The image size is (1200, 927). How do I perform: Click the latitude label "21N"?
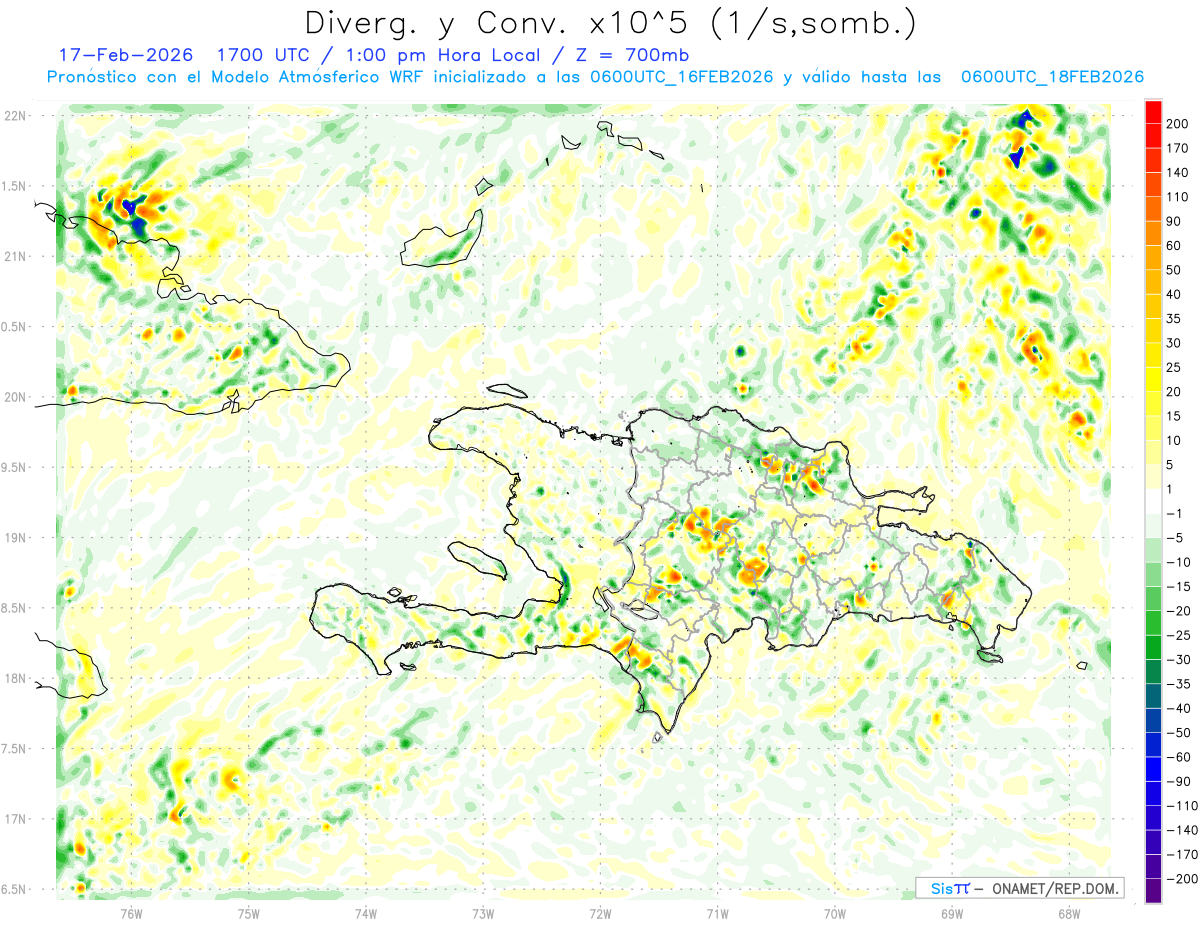pyautogui.click(x=14, y=257)
